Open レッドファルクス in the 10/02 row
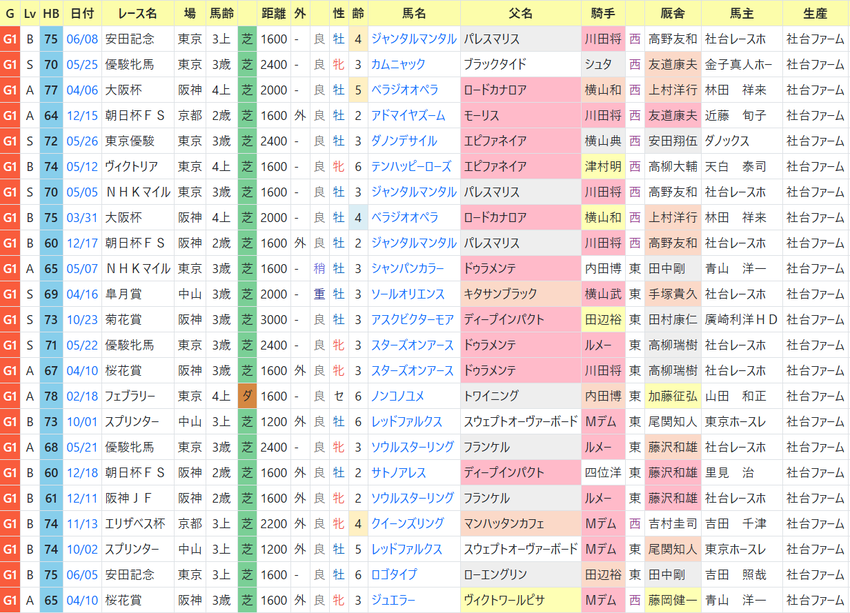Image resolution: width=850 pixels, height=613 pixels. click(407, 549)
